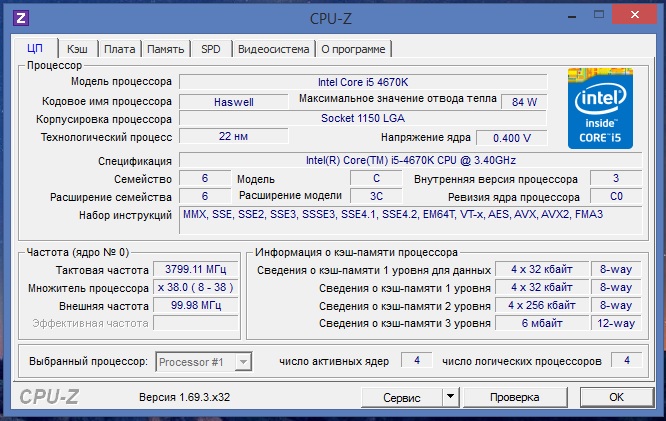Maximize the CPU-Z window
The width and height of the screenshot is (666, 421).
click(x=599, y=15)
